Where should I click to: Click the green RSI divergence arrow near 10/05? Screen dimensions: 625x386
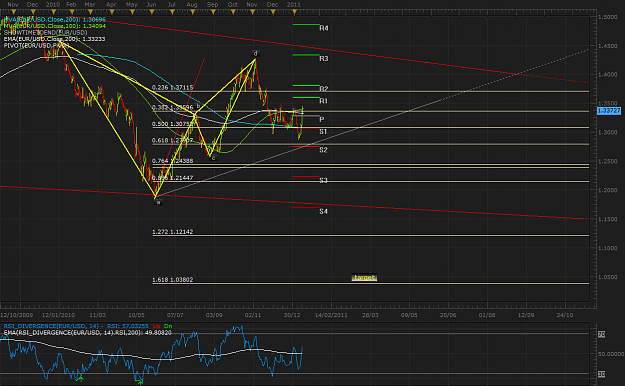140,382
